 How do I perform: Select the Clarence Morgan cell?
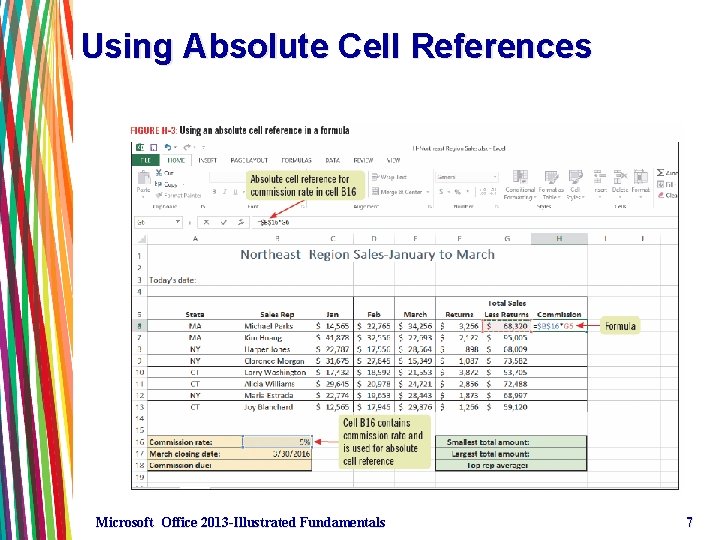[x=277, y=361]
